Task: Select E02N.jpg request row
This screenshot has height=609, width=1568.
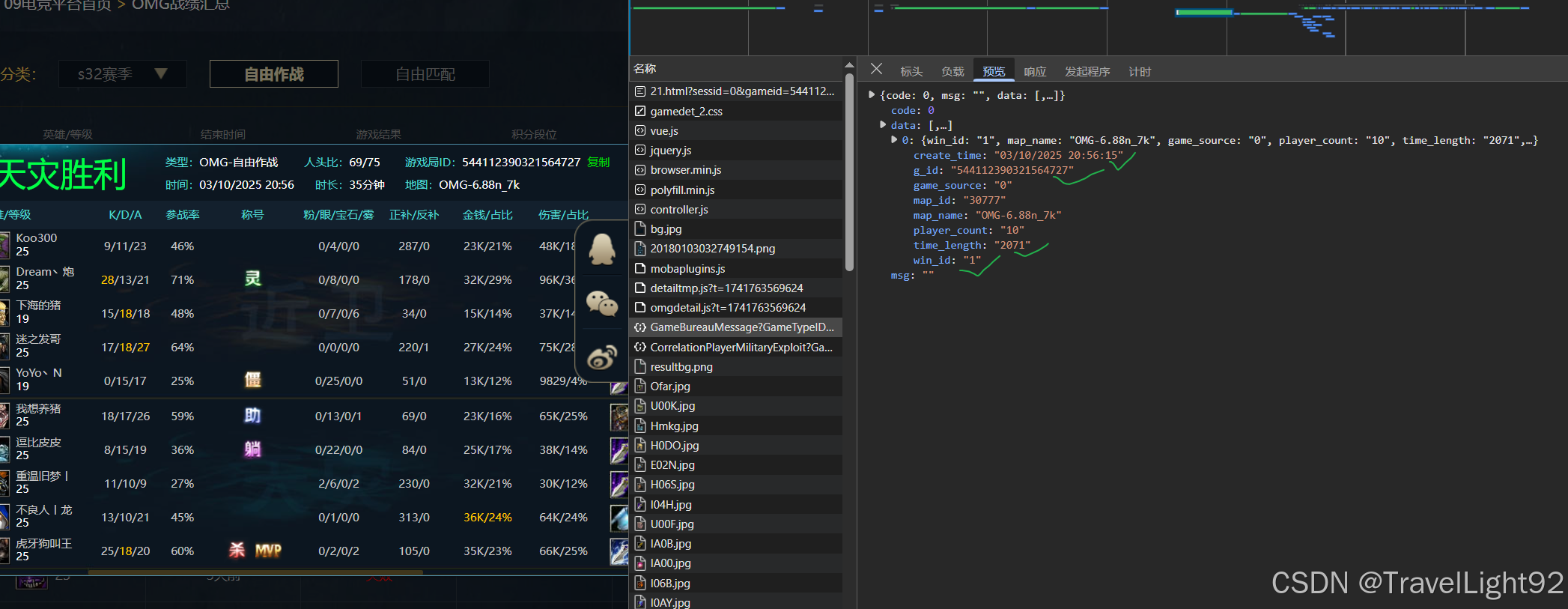Action: [x=737, y=464]
